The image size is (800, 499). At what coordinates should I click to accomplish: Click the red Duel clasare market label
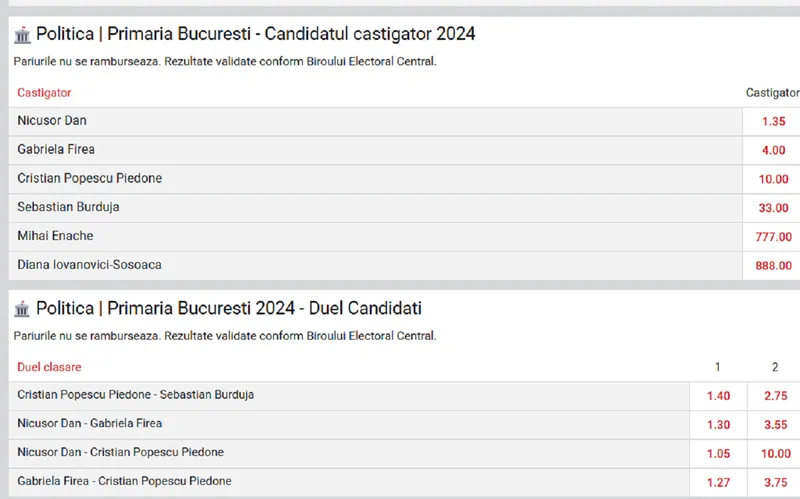(x=49, y=367)
